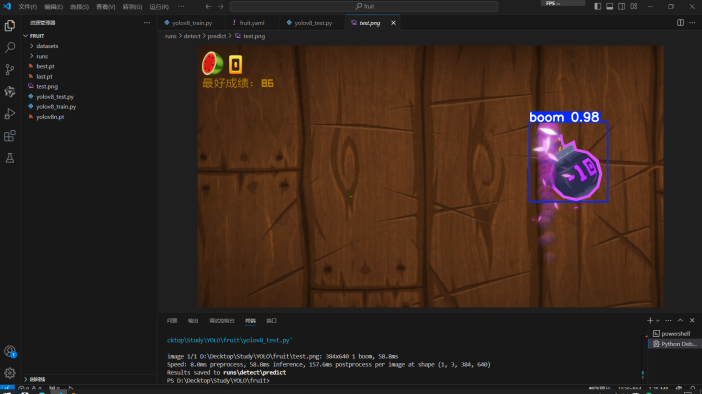Add a new terminal with plus icon

pos(650,321)
